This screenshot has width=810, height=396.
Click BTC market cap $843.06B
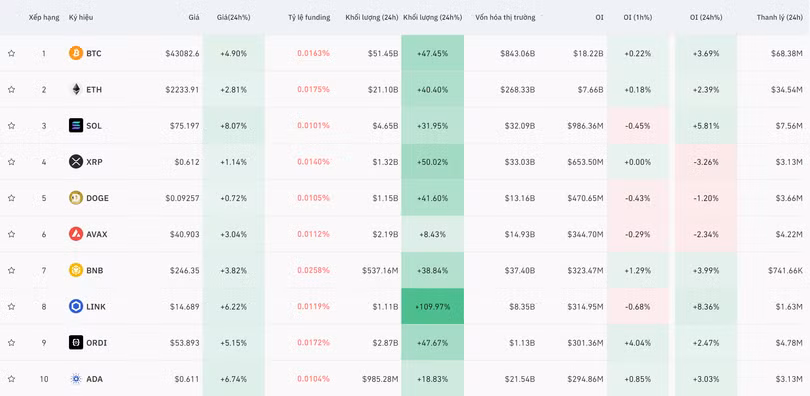tap(518, 53)
